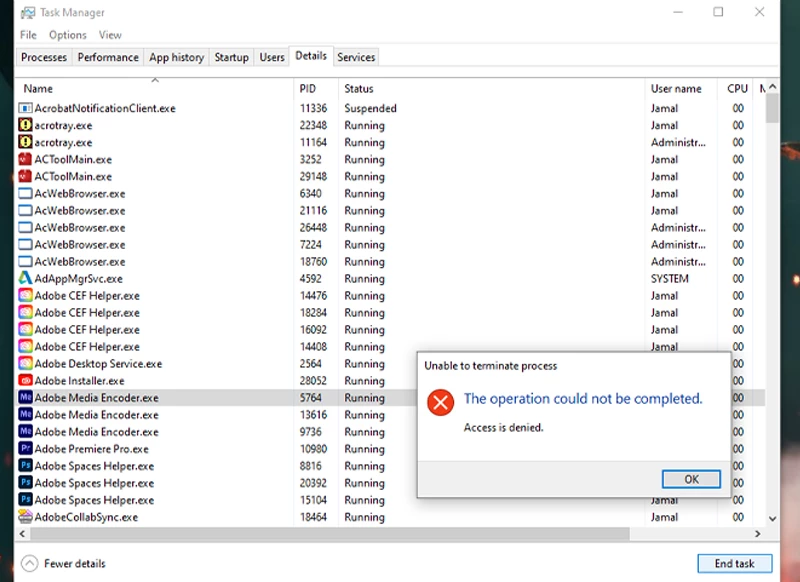Screen dimensions: 800x582
Task: Click icon of Adobe Spaces Helper.exe PID 20392
Action: [25, 483]
